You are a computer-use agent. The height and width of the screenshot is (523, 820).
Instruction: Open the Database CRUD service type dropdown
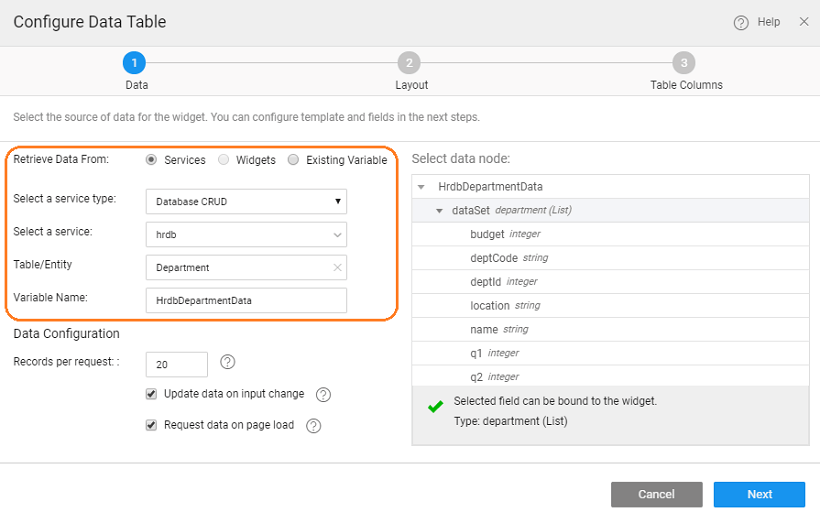tap(246, 202)
